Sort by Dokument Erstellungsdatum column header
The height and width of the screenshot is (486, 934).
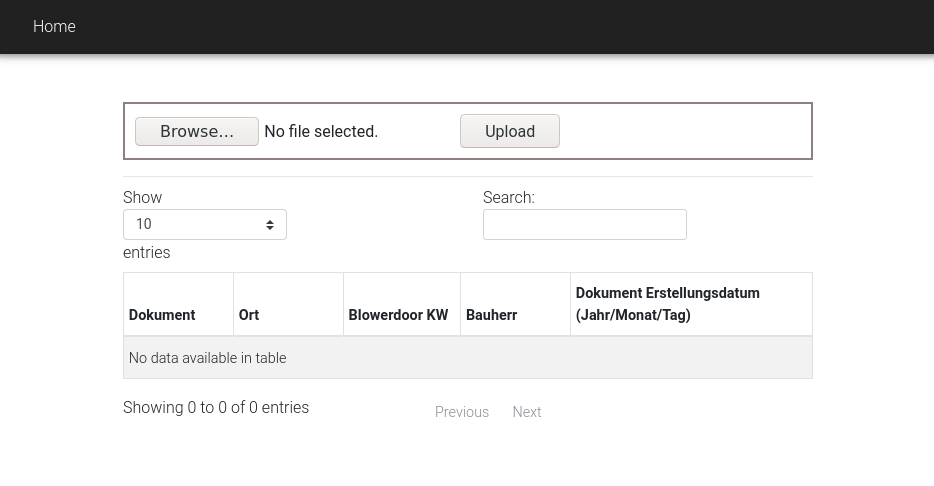(x=667, y=304)
